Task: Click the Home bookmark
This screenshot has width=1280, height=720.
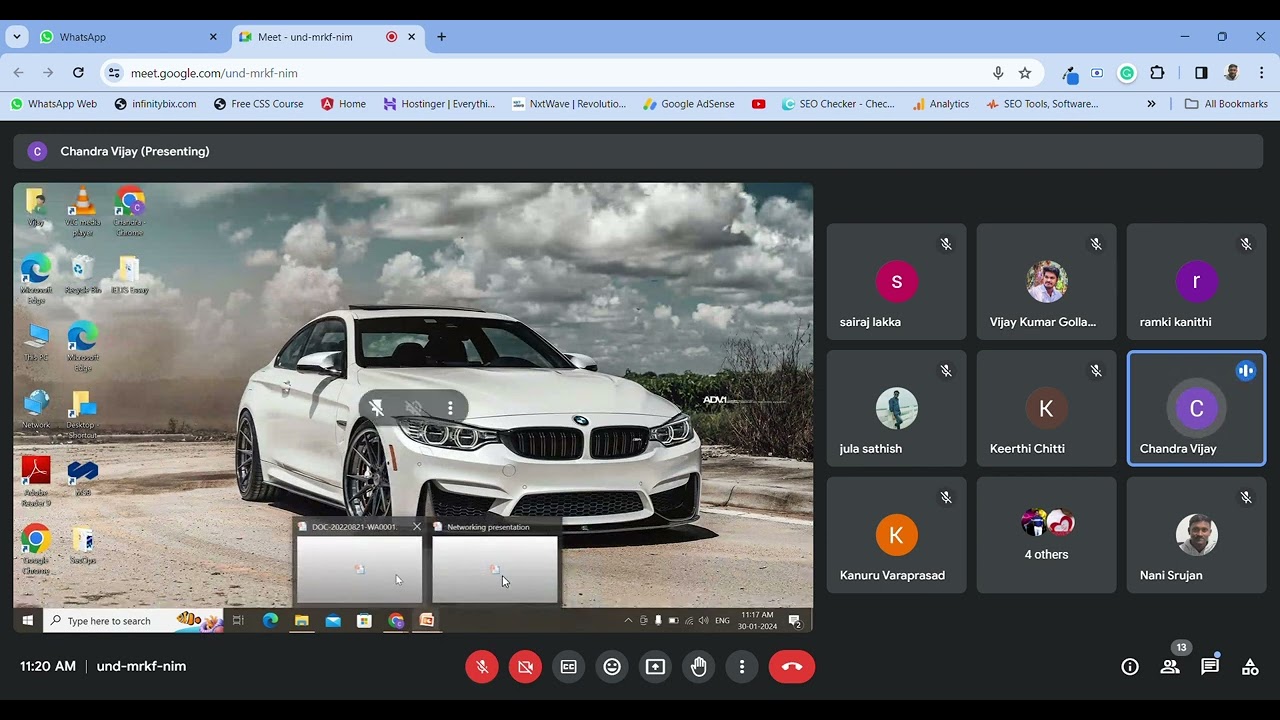Action: (x=343, y=104)
